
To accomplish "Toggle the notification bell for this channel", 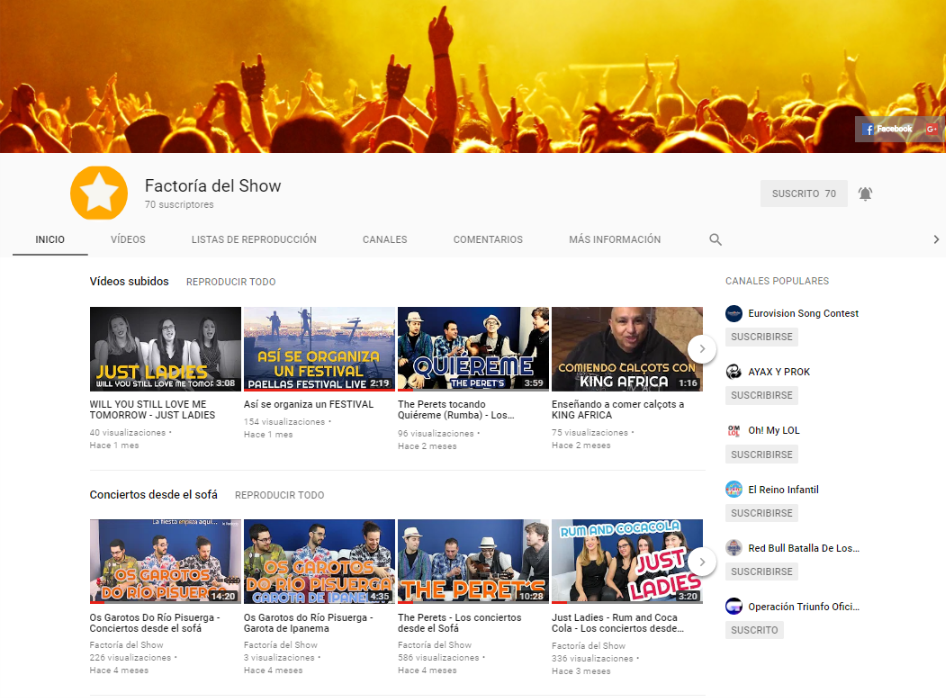I will click(x=865, y=194).
